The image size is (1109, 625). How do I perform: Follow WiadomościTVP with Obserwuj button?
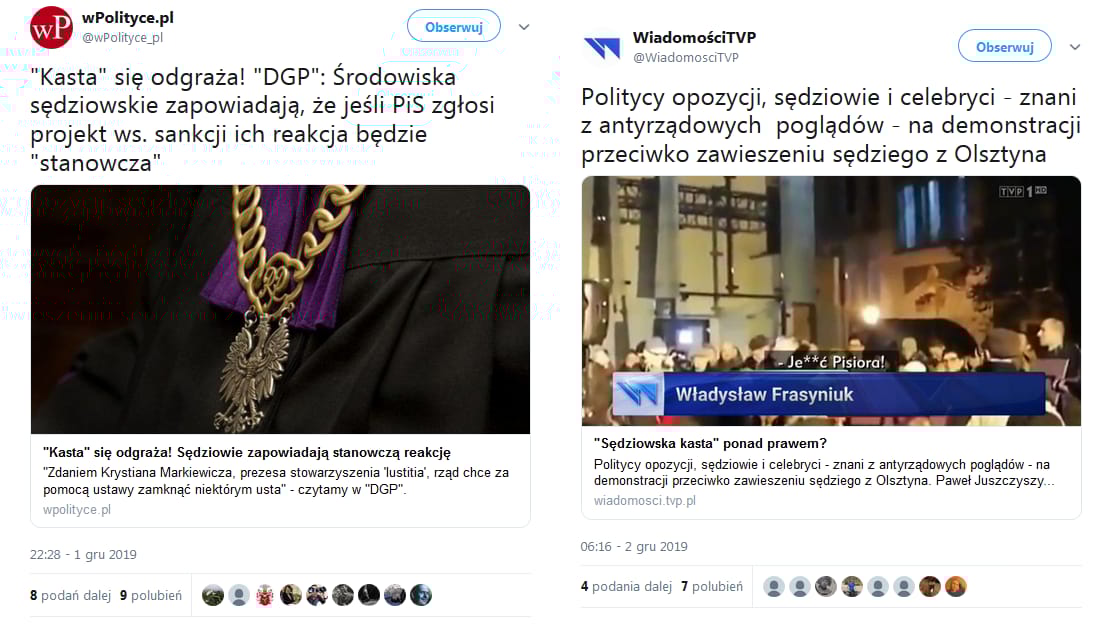[x=1004, y=47]
